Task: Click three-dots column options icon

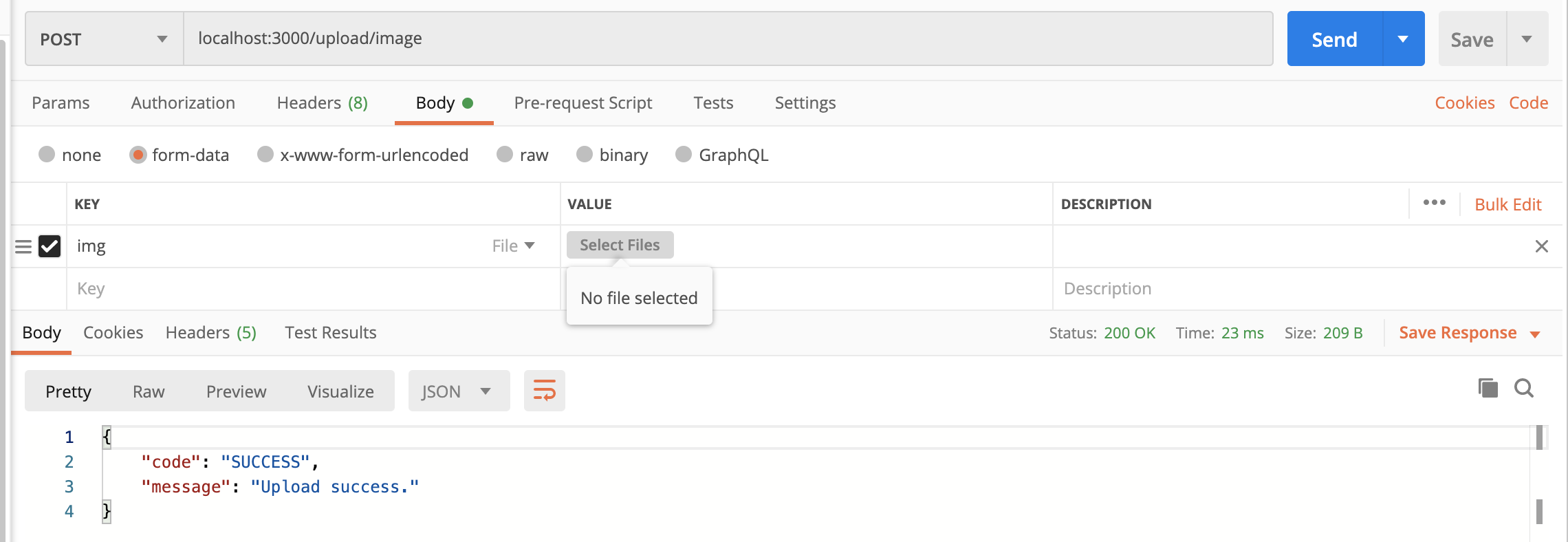Action: click(x=1434, y=203)
